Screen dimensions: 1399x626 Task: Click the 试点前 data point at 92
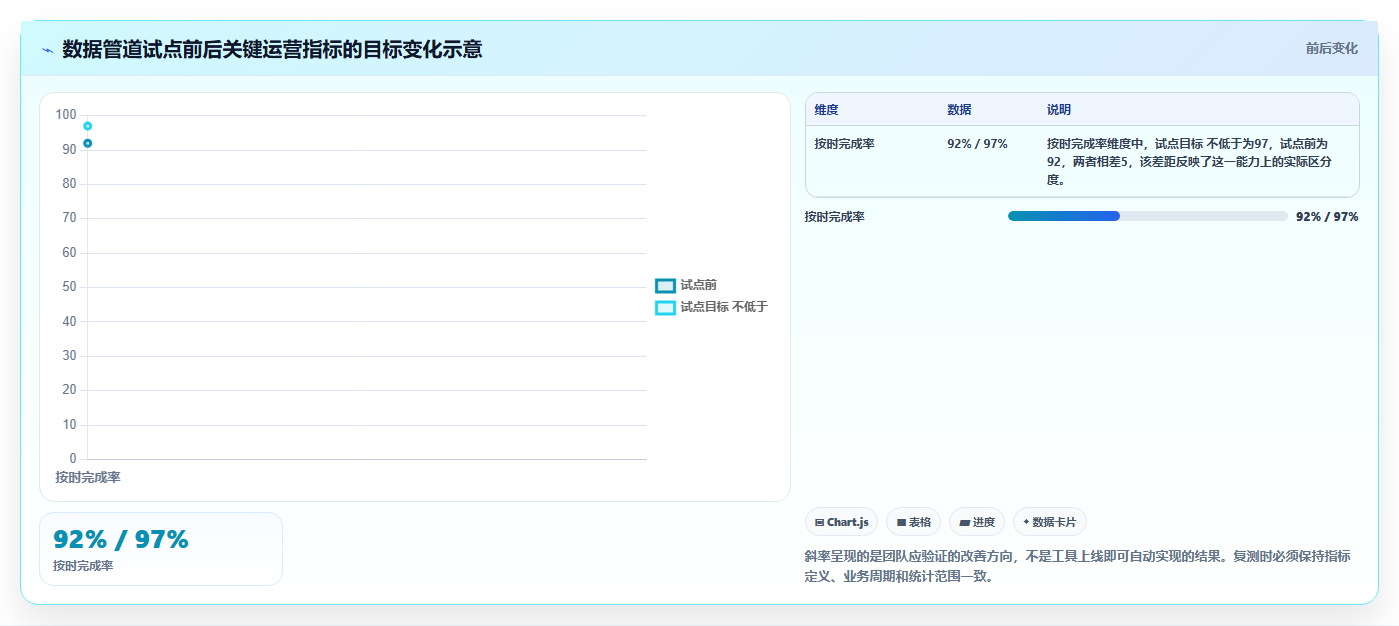88,144
